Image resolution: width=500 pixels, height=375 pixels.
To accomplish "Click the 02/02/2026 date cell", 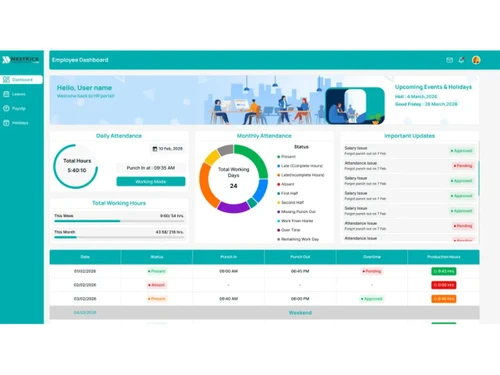I will click(x=85, y=285).
